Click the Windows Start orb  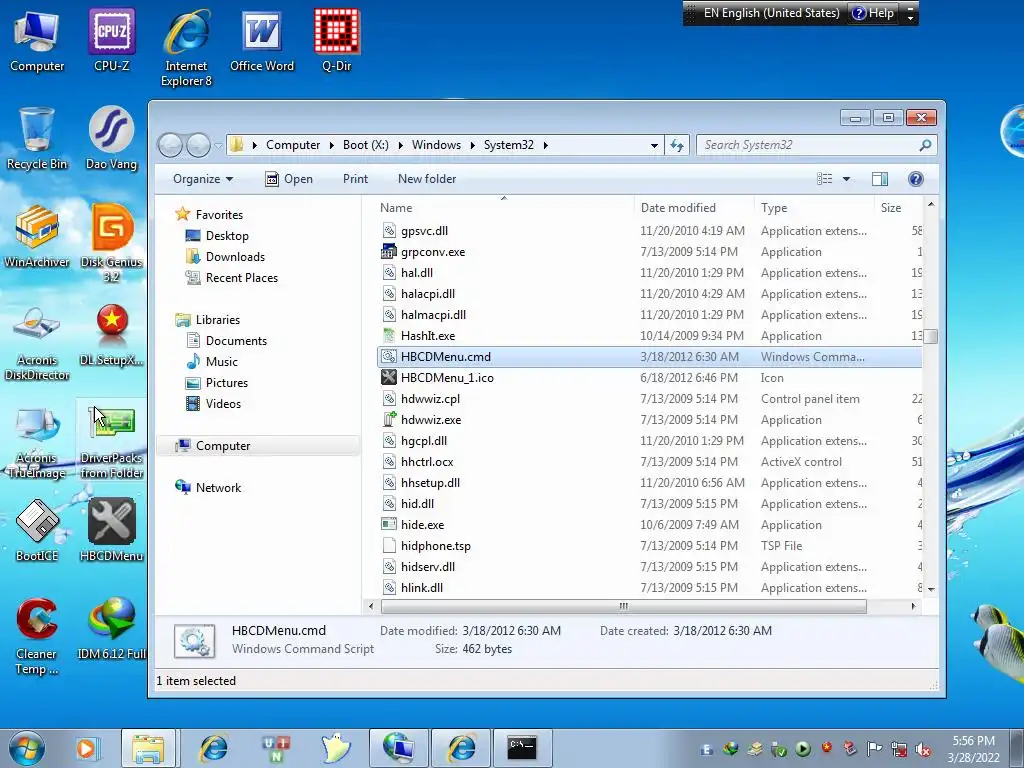tap(27, 748)
